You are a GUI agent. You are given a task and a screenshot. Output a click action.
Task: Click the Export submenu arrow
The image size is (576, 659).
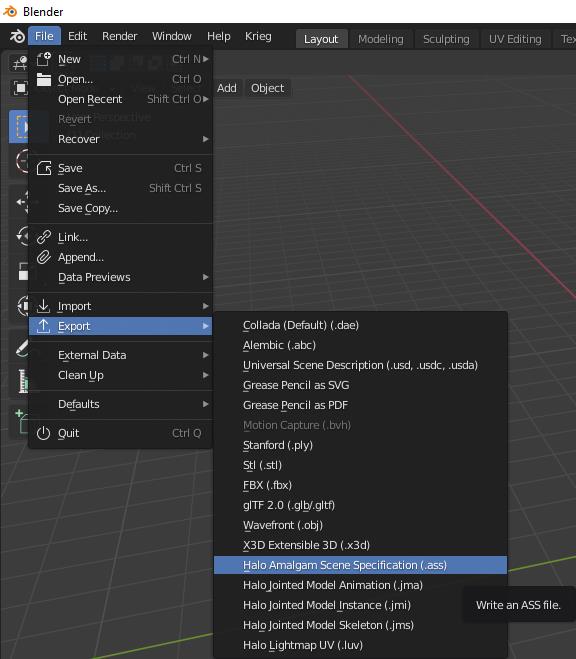[205, 326]
